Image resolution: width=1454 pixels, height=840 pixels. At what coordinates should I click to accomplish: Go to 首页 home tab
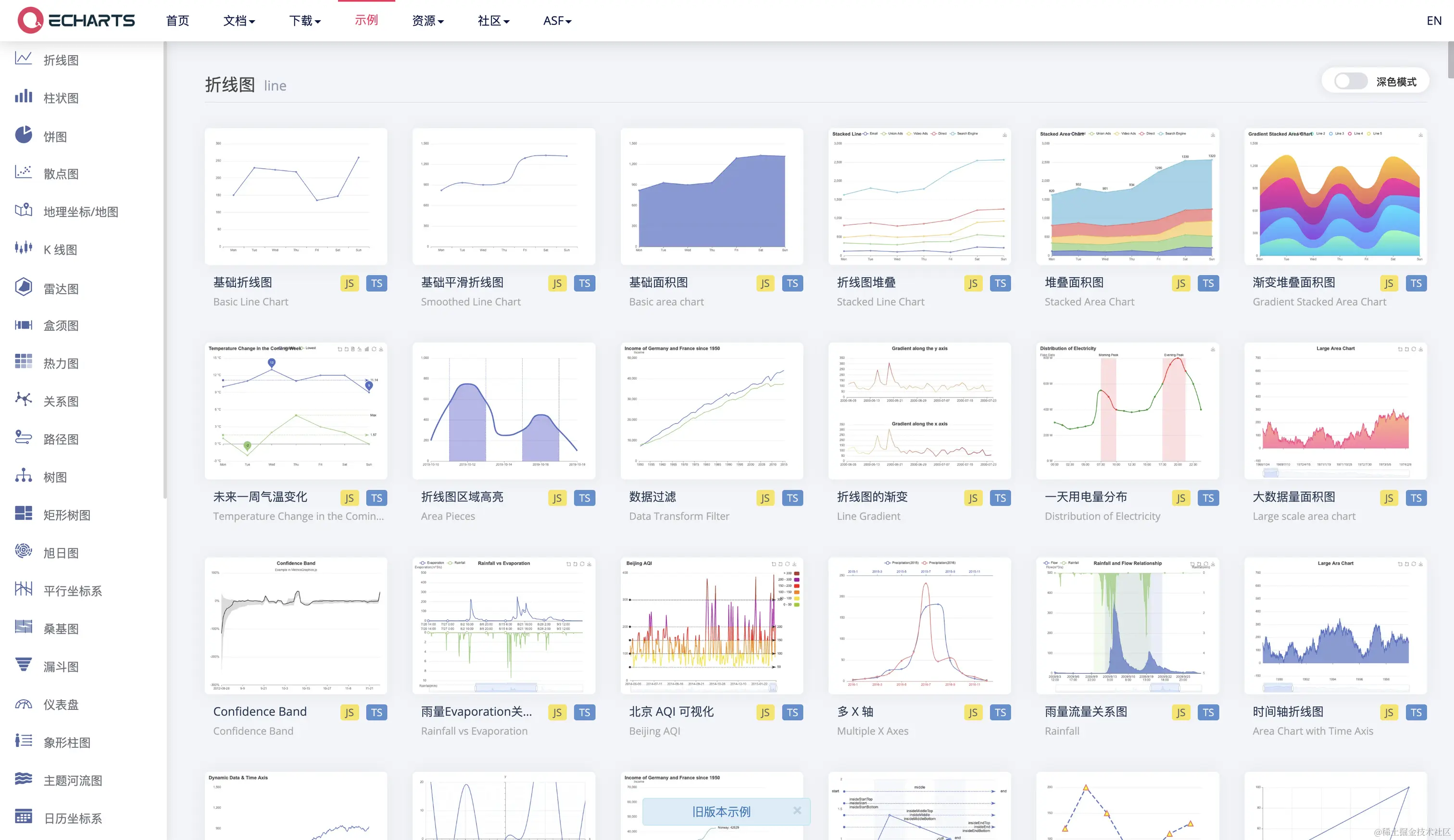point(178,21)
